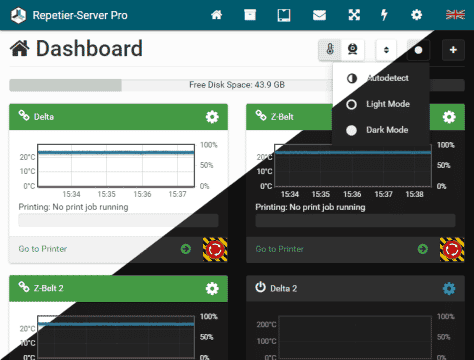Open theme mode circle dropdown button
Screen dimensions: 474x360
coord(418,50)
